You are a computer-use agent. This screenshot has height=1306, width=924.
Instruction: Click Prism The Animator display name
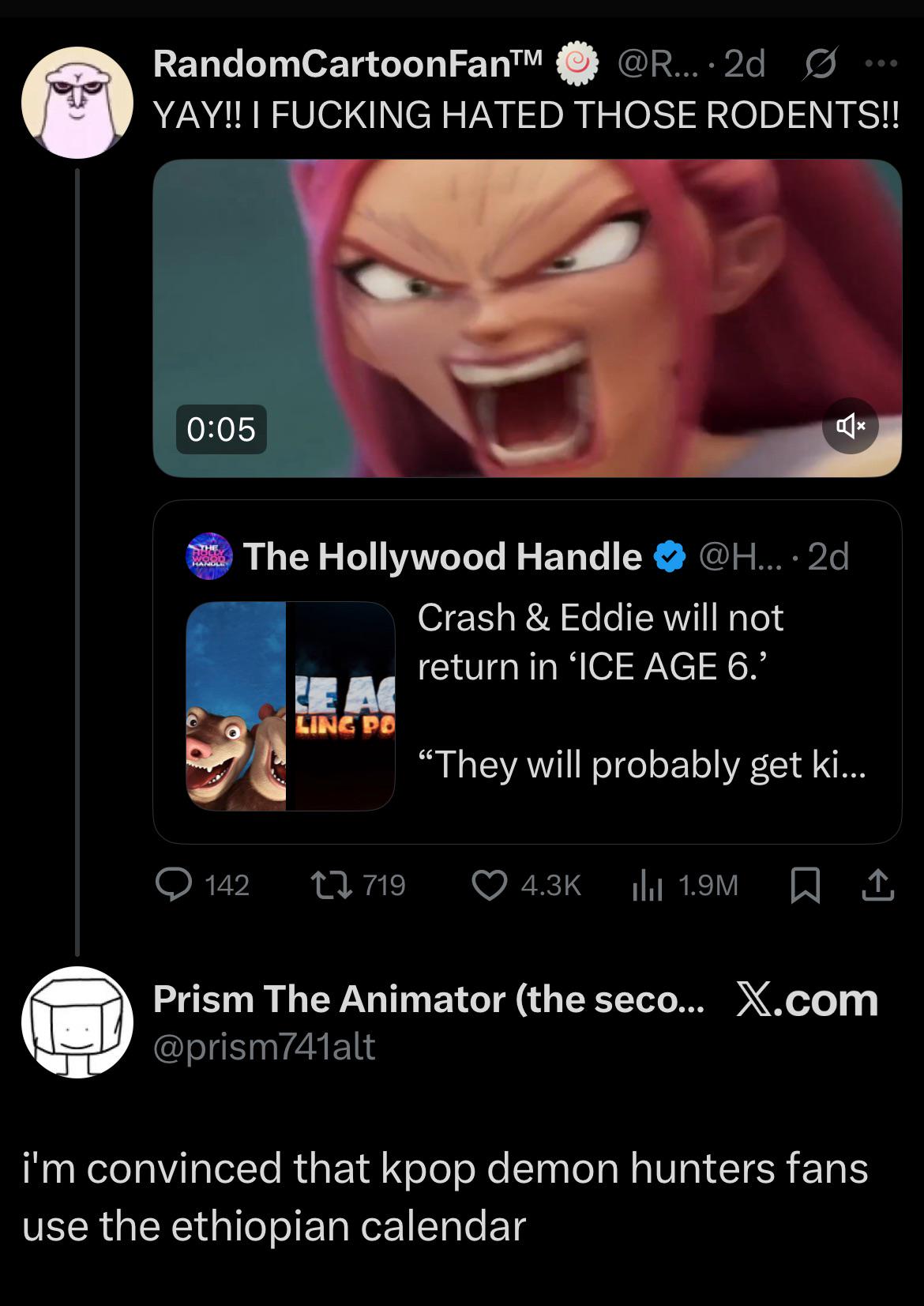tap(427, 999)
